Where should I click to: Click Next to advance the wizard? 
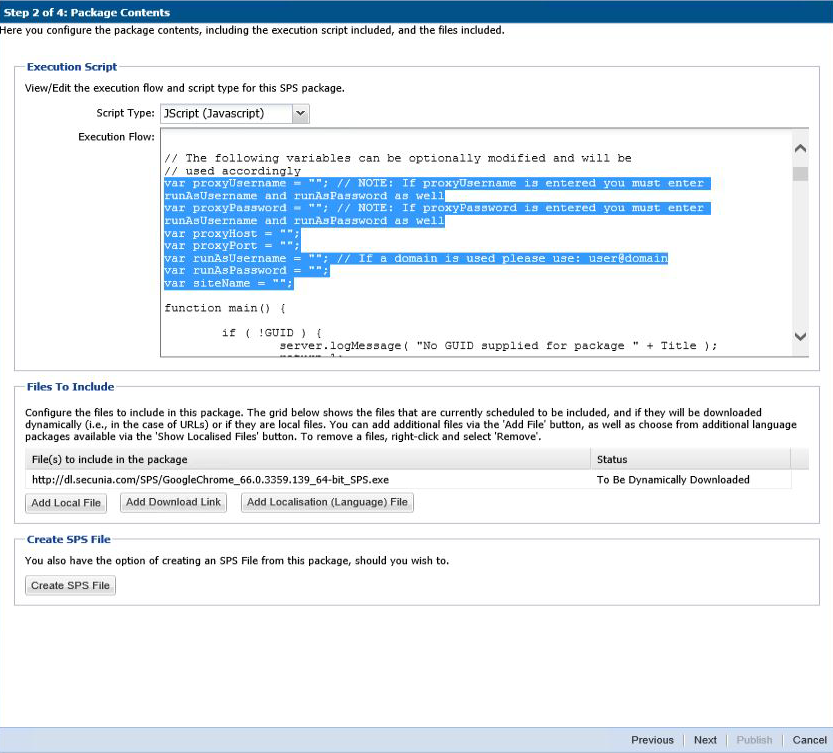point(705,740)
